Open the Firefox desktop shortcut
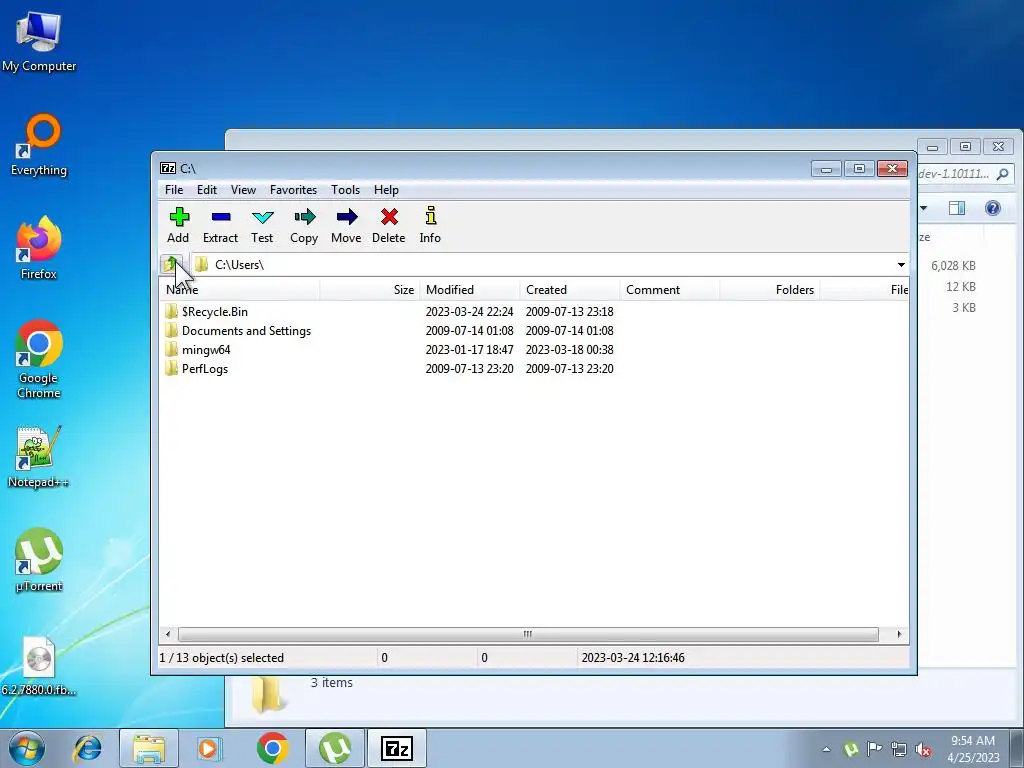The height and width of the screenshot is (768, 1024). pyautogui.click(x=39, y=248)
